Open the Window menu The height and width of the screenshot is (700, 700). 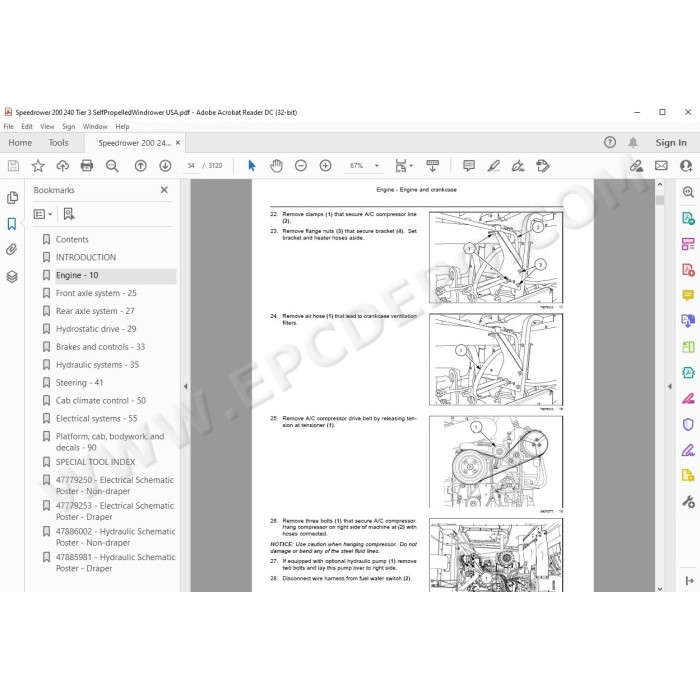coord(95,126)
